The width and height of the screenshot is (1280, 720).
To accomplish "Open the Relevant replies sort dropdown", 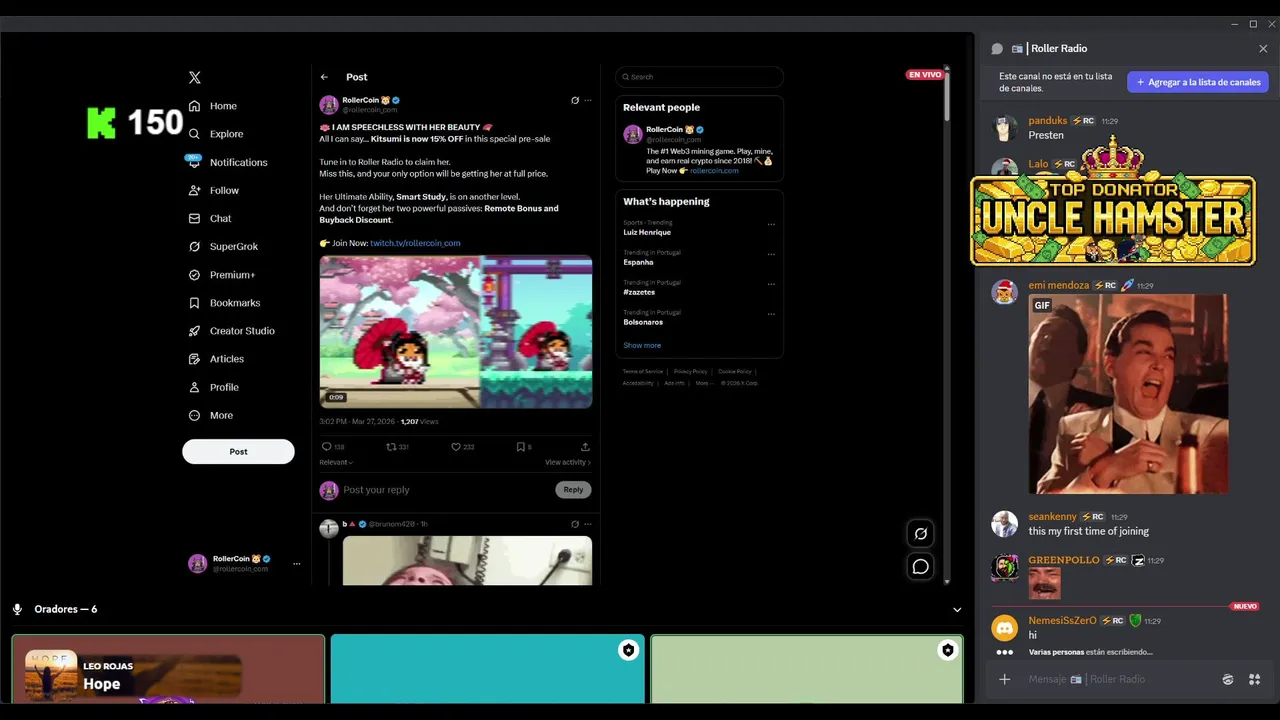I will 336,462.
